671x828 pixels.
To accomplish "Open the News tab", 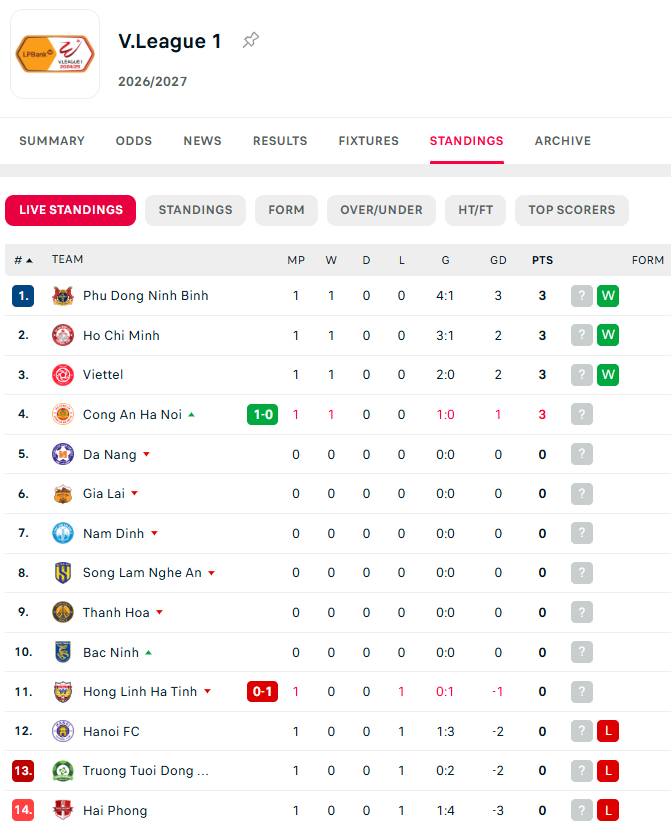I will click(202, 141).
